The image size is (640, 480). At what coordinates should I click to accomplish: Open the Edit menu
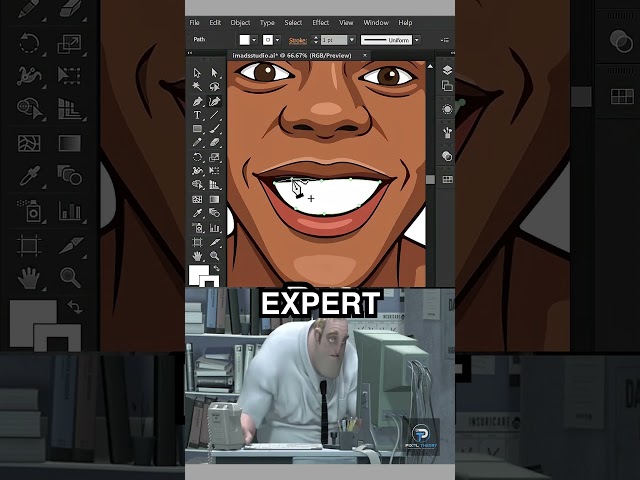pos(215,22)
